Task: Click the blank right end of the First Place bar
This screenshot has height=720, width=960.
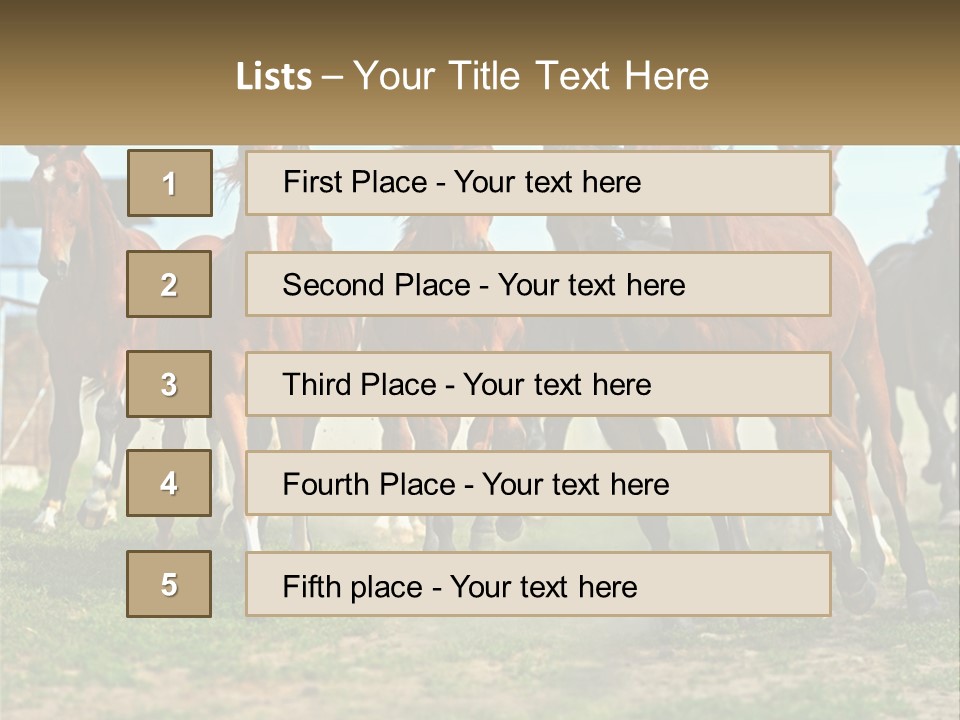Action: [760, 182]
